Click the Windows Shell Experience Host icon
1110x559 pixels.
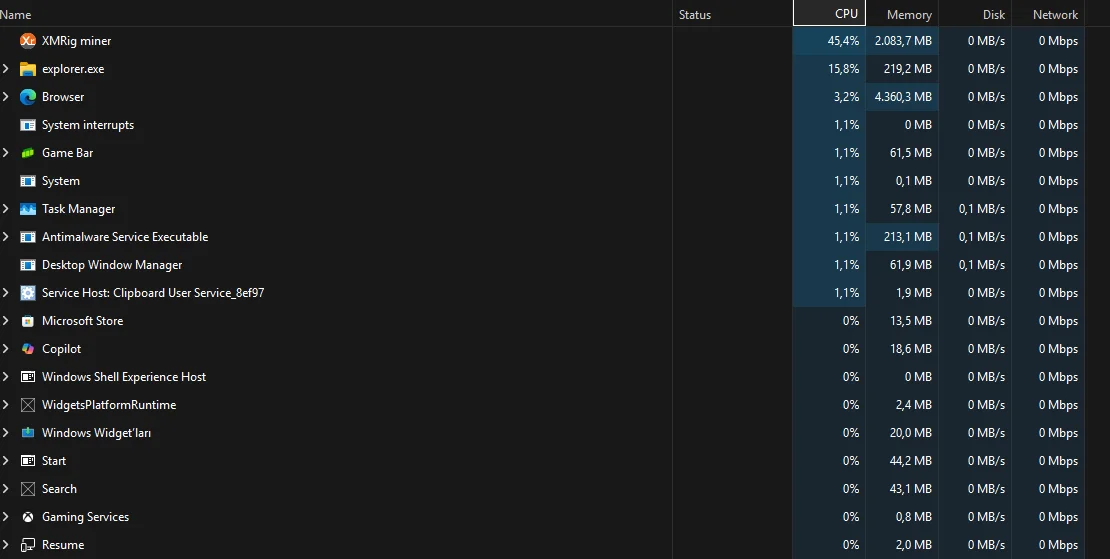coord(28,377)
